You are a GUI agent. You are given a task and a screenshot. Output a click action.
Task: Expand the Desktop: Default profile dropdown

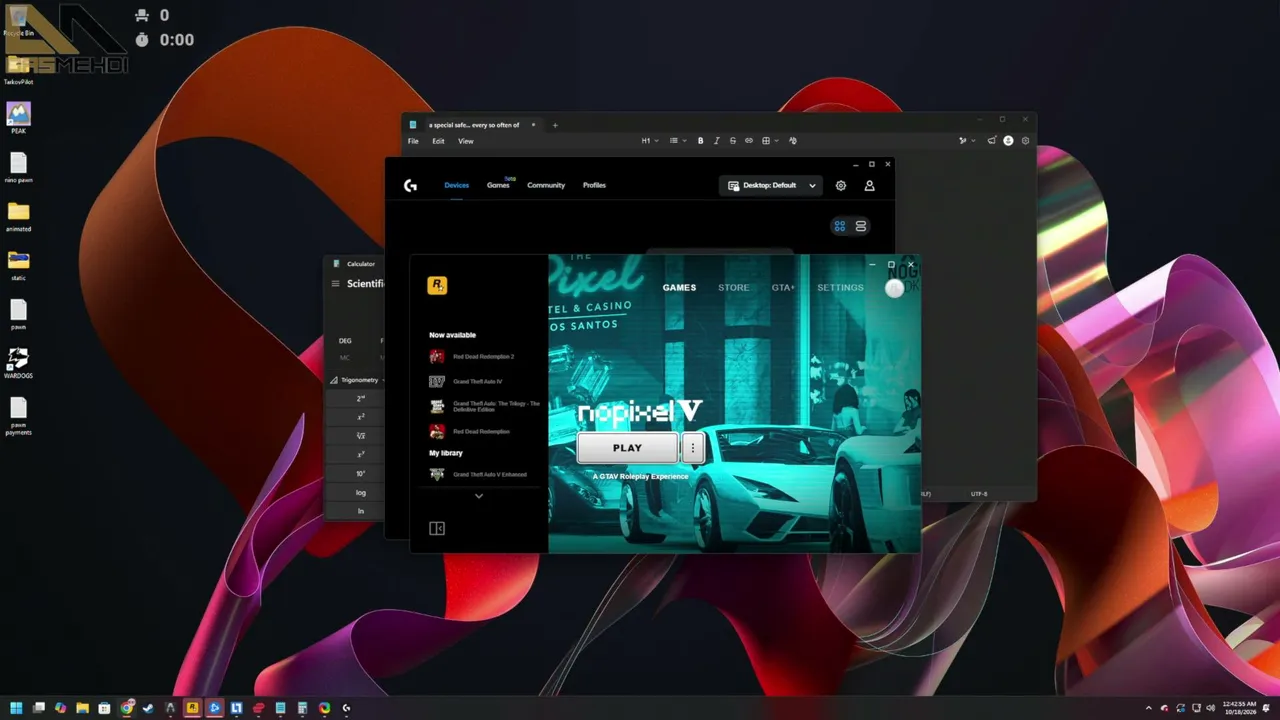tap(771, 185)
